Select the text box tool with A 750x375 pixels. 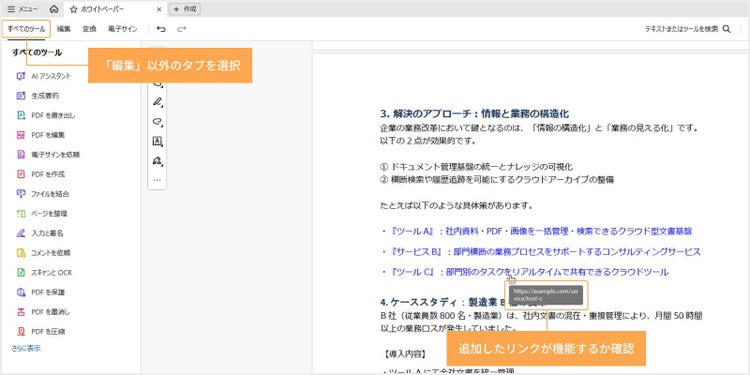(157, 141)
